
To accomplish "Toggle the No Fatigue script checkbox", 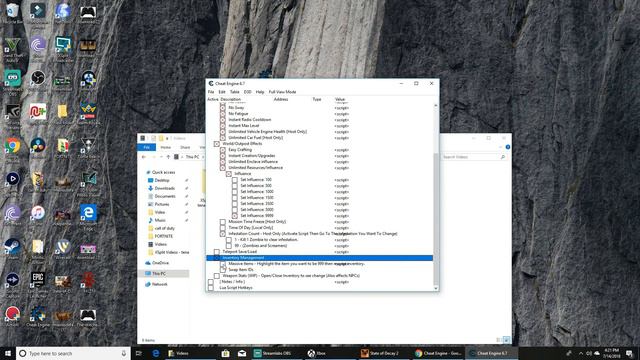I will [x=223, y=114].
